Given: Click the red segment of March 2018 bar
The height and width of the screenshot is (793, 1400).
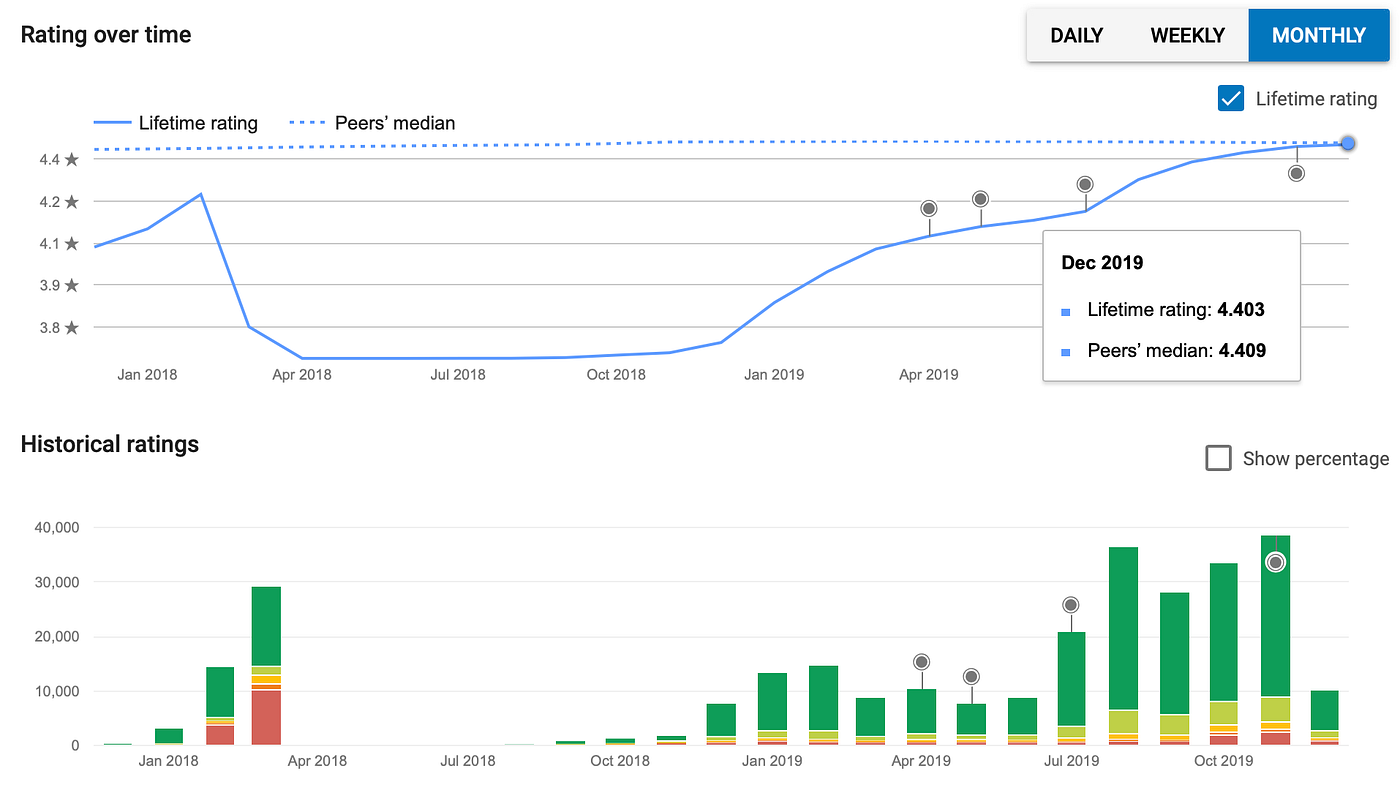Looking at the screenshot, I should pos(266,717).
